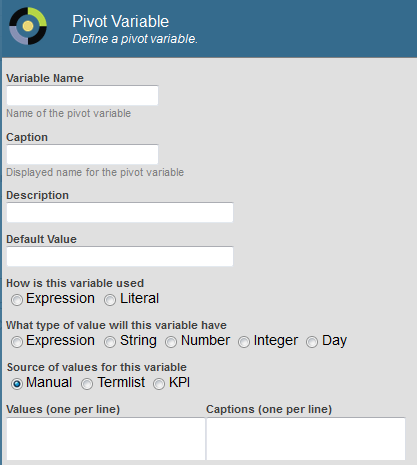Choose Expression as the value type
The height and width of the screenshot is (465, 417).
(17, 342)
